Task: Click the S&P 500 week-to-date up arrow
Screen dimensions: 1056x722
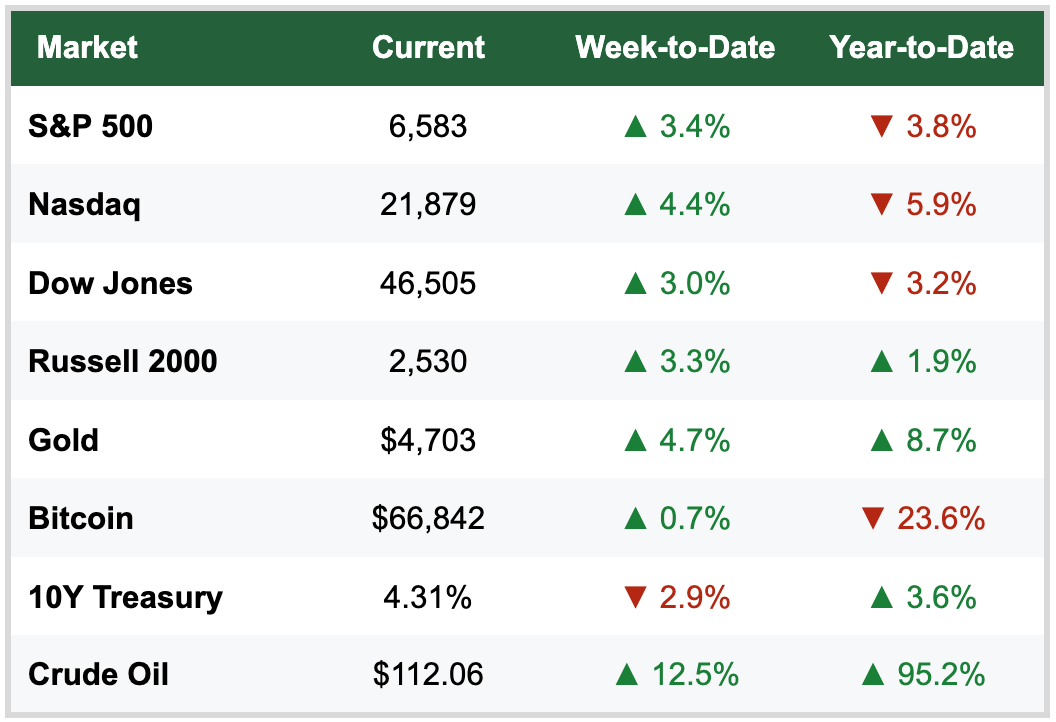Action: click(635, 127)
